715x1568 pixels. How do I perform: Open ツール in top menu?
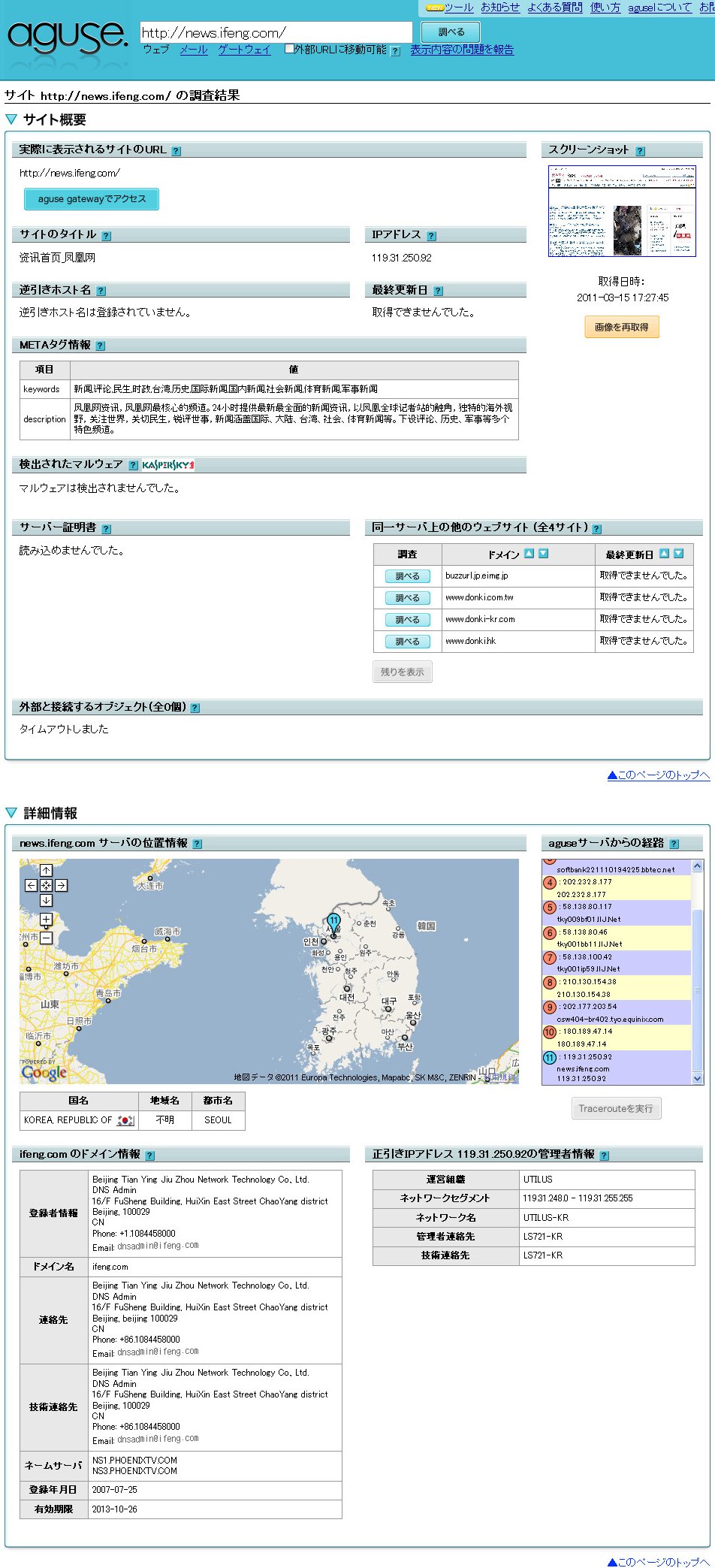[459, 8]
